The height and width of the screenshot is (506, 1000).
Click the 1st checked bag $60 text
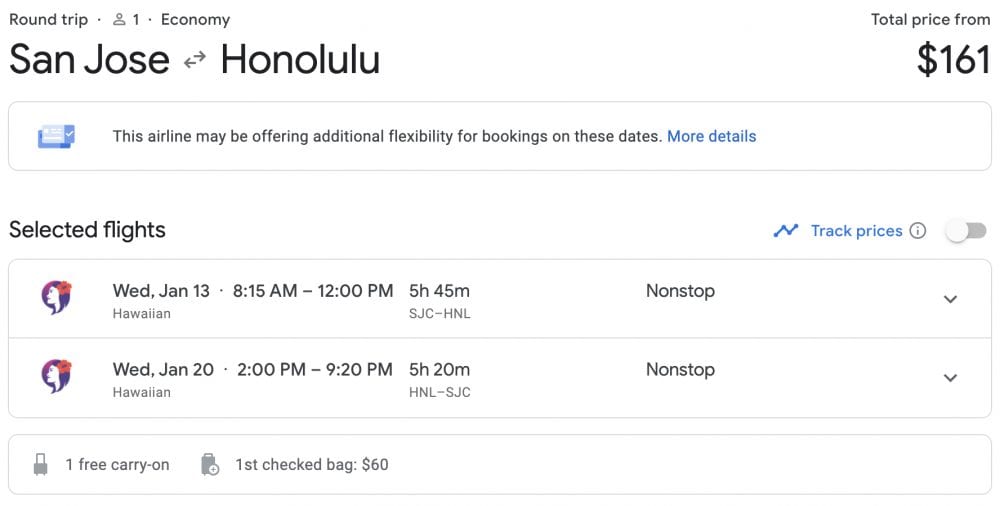pos(312,464)
